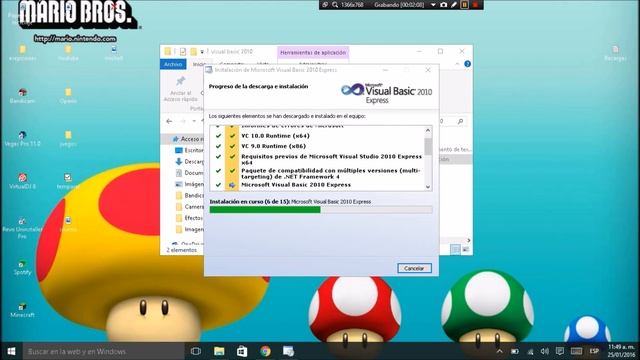Open the VirtualDJ 8 desktop shortcut
This screenshot has height=360, width=640.
(22, 181)
